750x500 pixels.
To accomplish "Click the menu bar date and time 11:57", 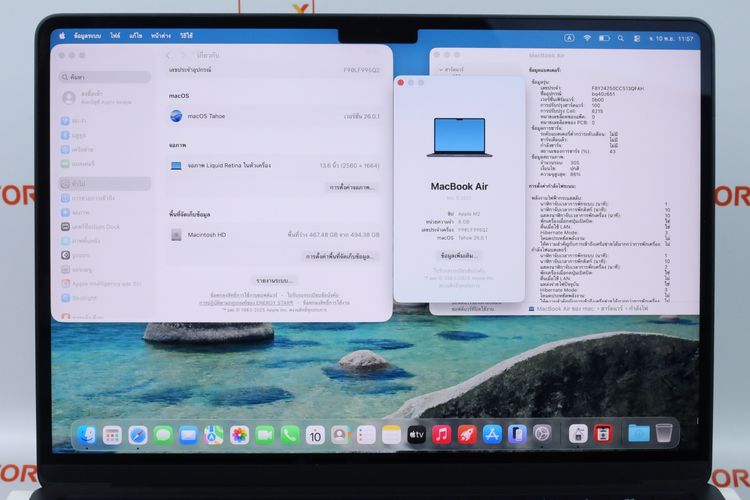I will coord(671,39).
